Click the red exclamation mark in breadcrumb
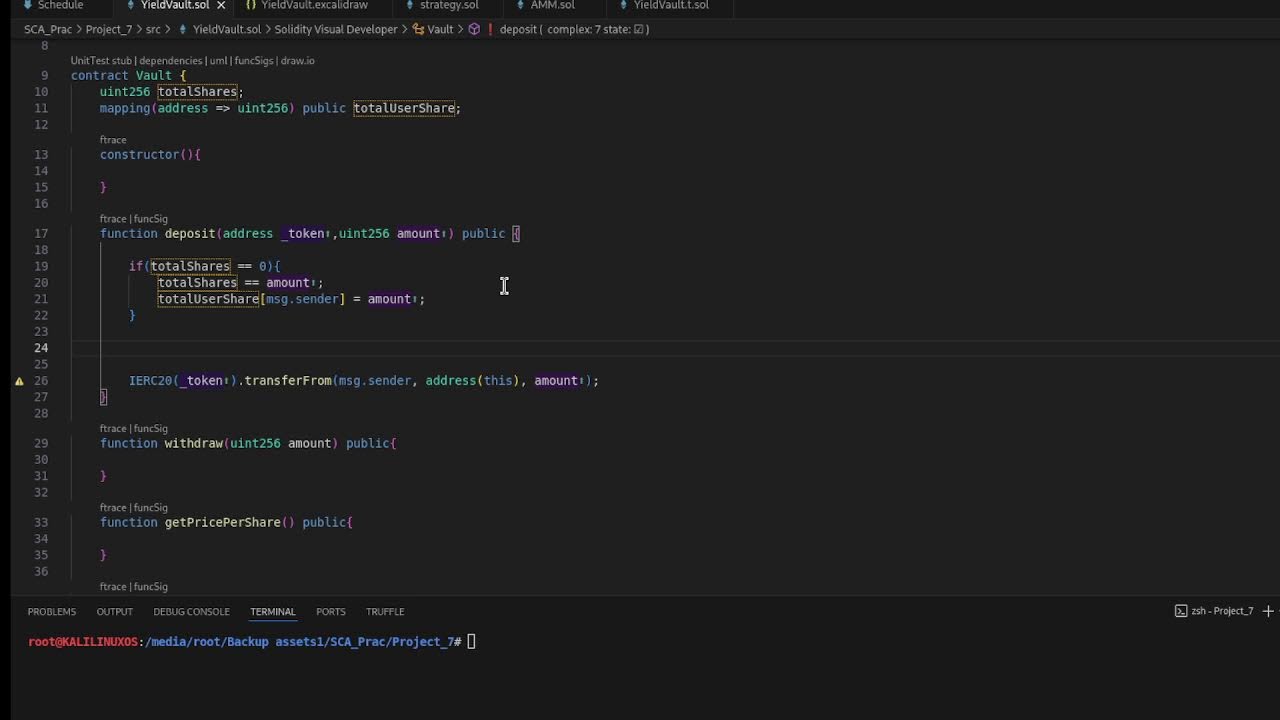 tap(490, 29)
